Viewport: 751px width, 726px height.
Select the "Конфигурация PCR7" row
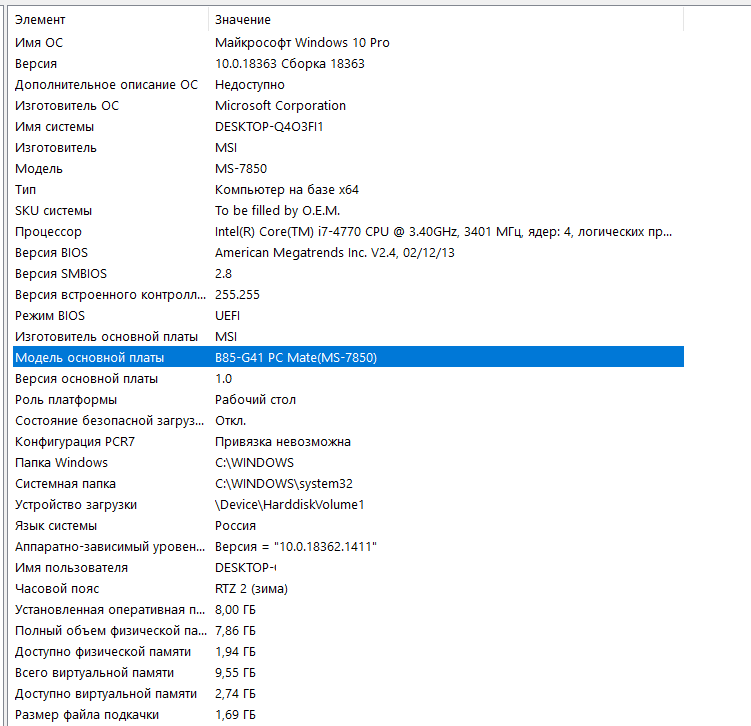[x=348, y=442]
